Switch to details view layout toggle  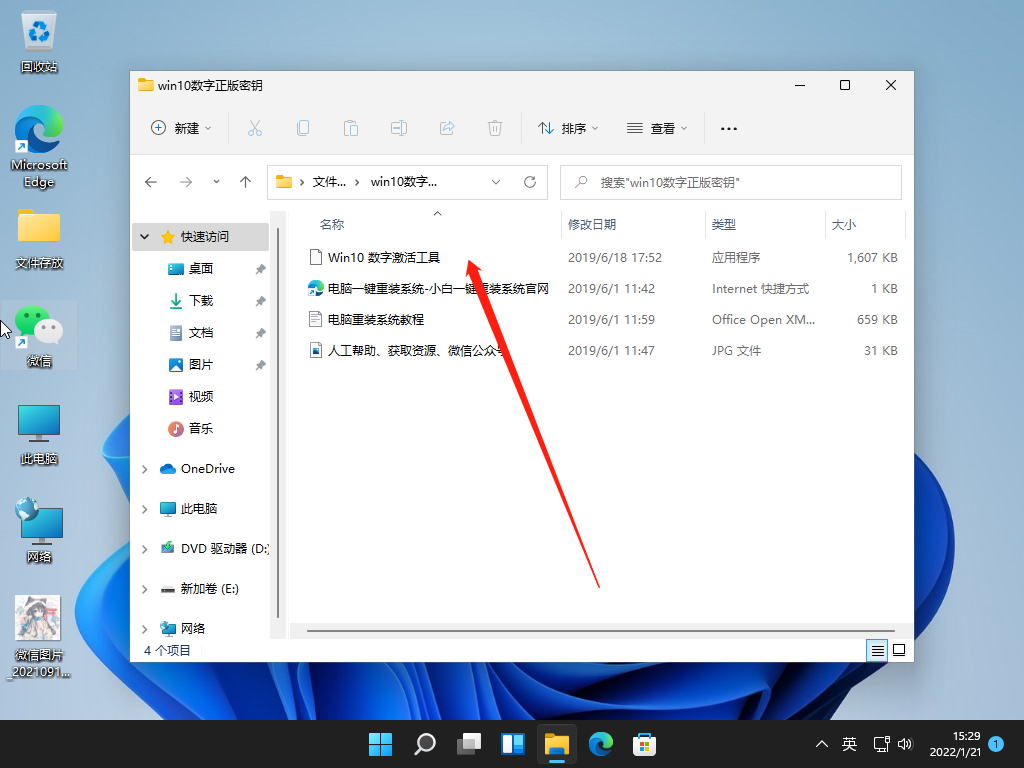(x=877, y=650)
